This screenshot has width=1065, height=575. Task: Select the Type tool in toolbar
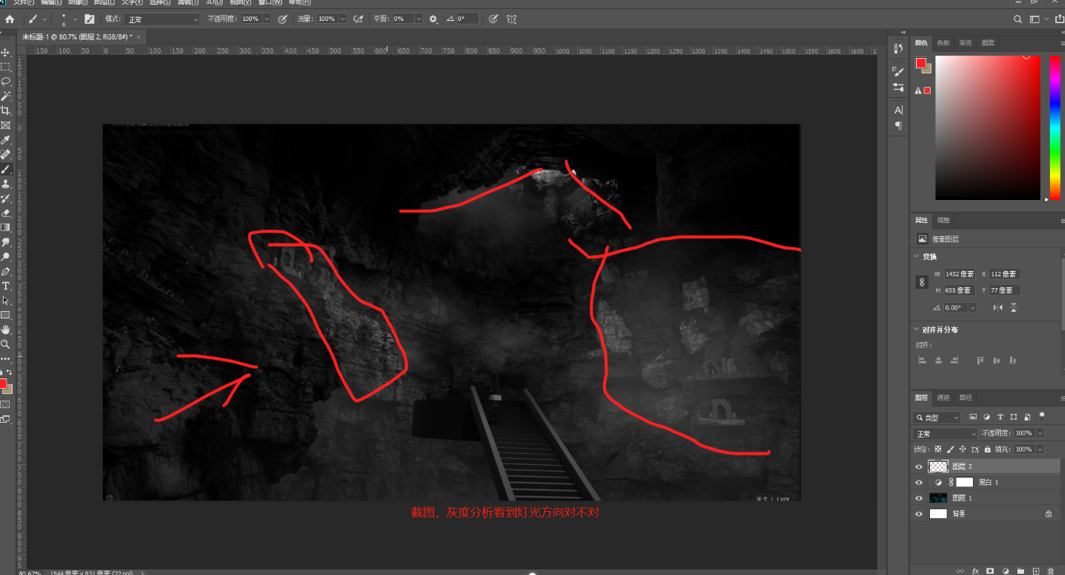(x=6, y=286)
